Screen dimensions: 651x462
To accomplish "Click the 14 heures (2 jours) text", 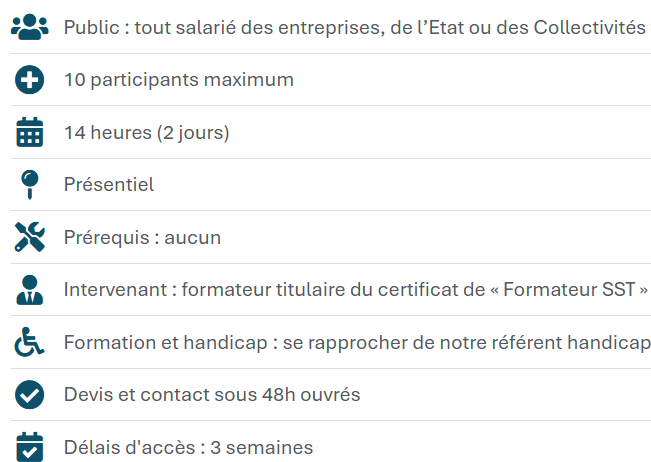I will pyautogui.click(x=146, y=132).
